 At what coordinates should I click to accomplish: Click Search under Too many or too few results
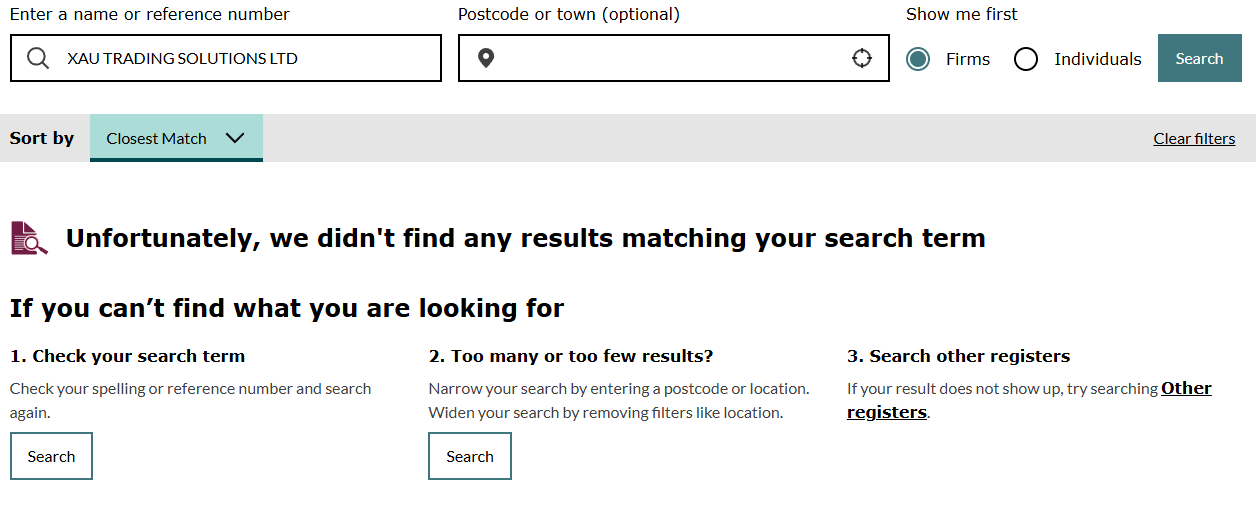[x=470, y=456]
